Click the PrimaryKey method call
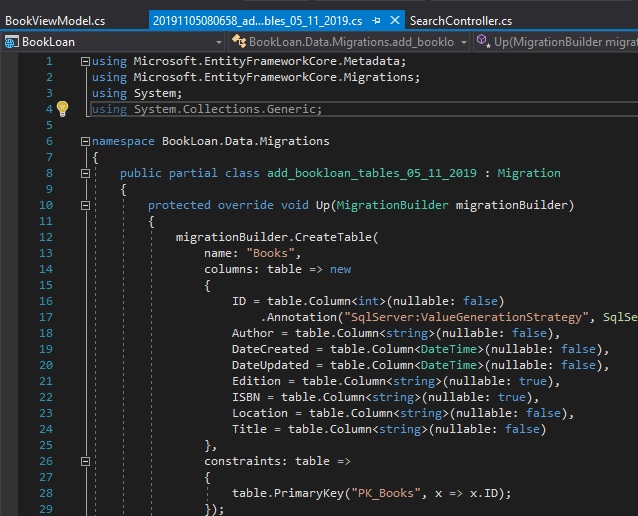This screenshot has height=516, width=638. (309, 493)
